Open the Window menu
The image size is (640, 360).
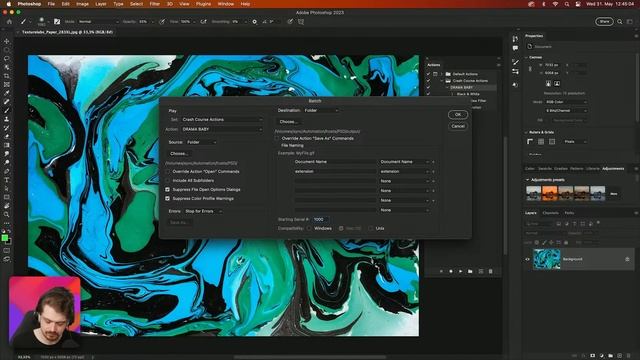tap(226, 4)
